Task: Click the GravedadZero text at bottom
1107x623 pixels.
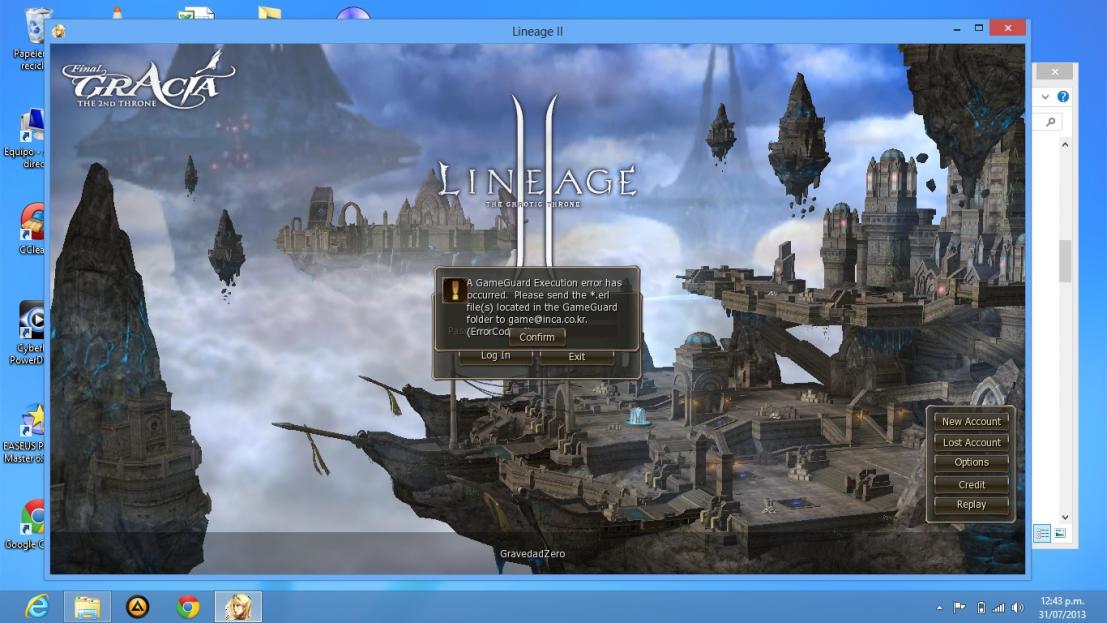Action: point(532,554)
